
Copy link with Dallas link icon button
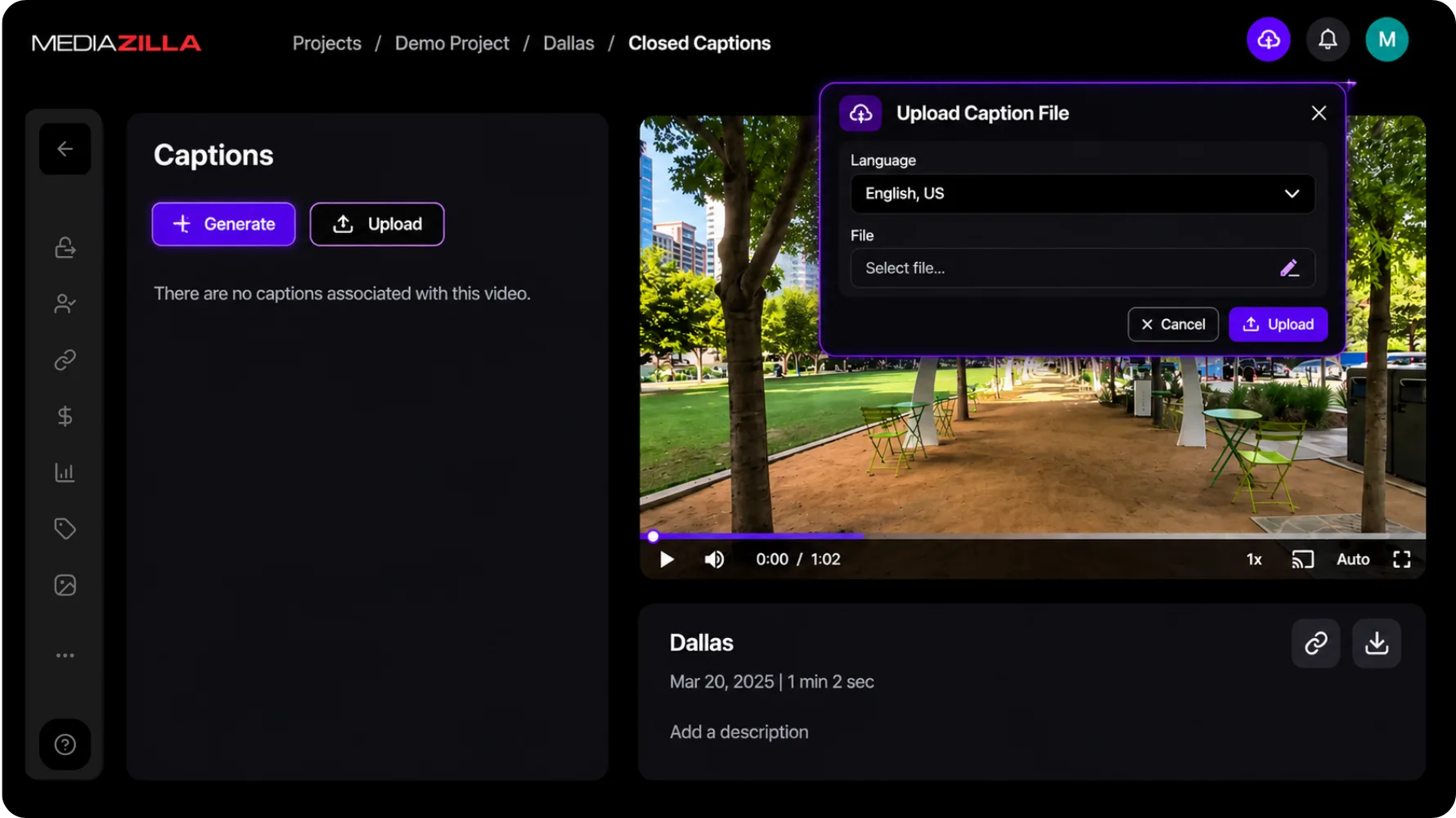[1315, 643]
